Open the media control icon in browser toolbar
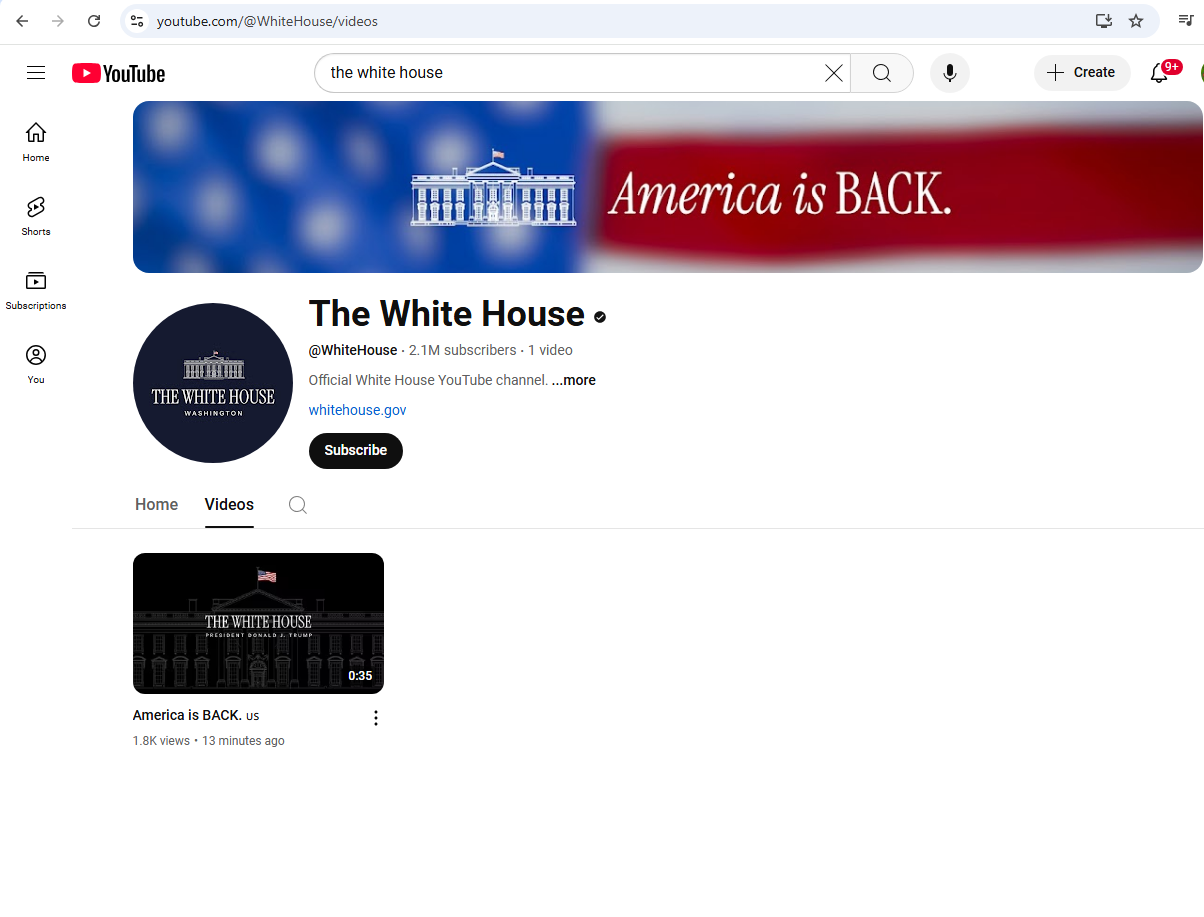The width and height of the screenshot is (1204, 917). (1186, 21)
